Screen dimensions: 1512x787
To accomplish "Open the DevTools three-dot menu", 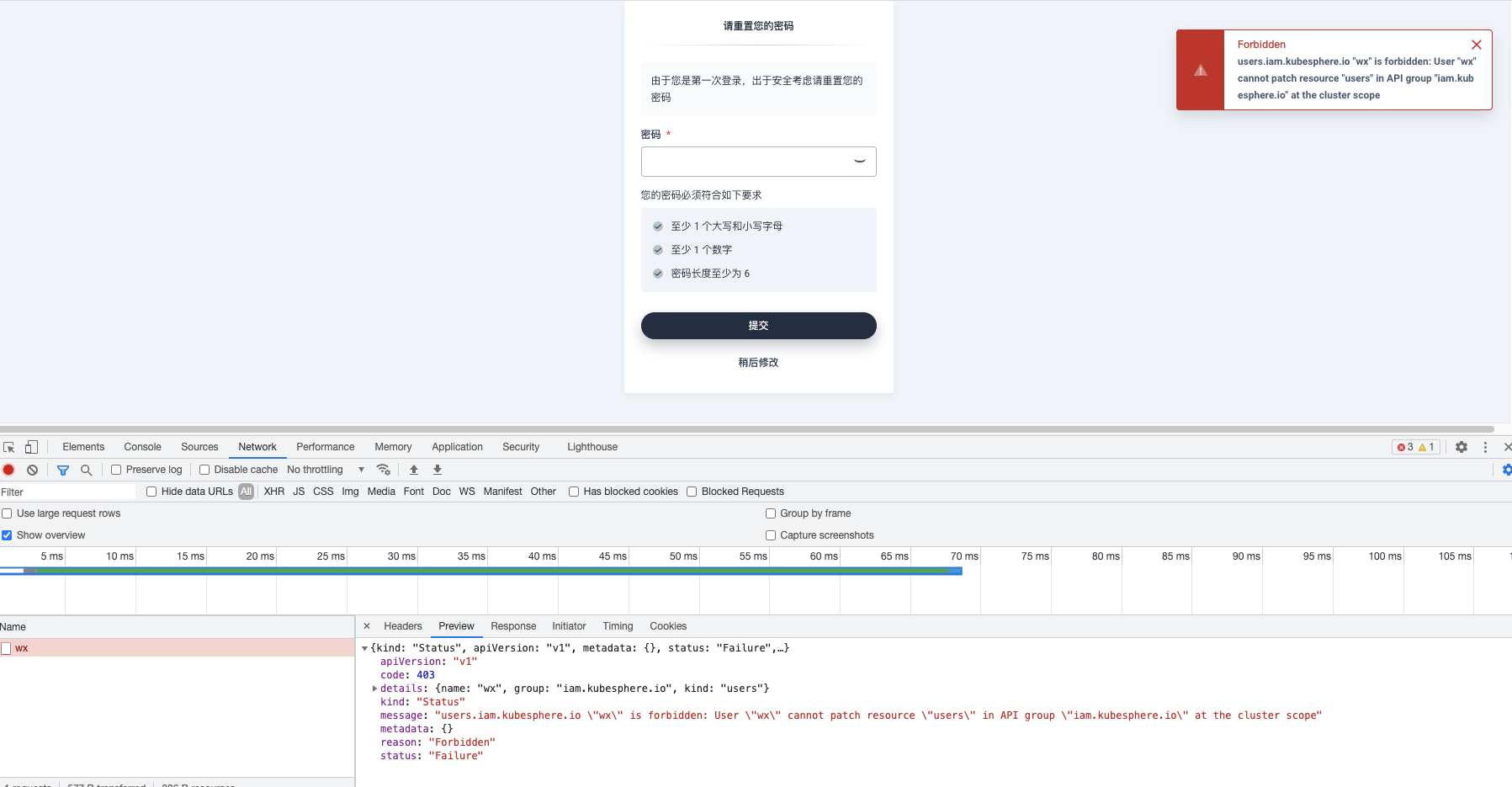I will pos(1485,447).
